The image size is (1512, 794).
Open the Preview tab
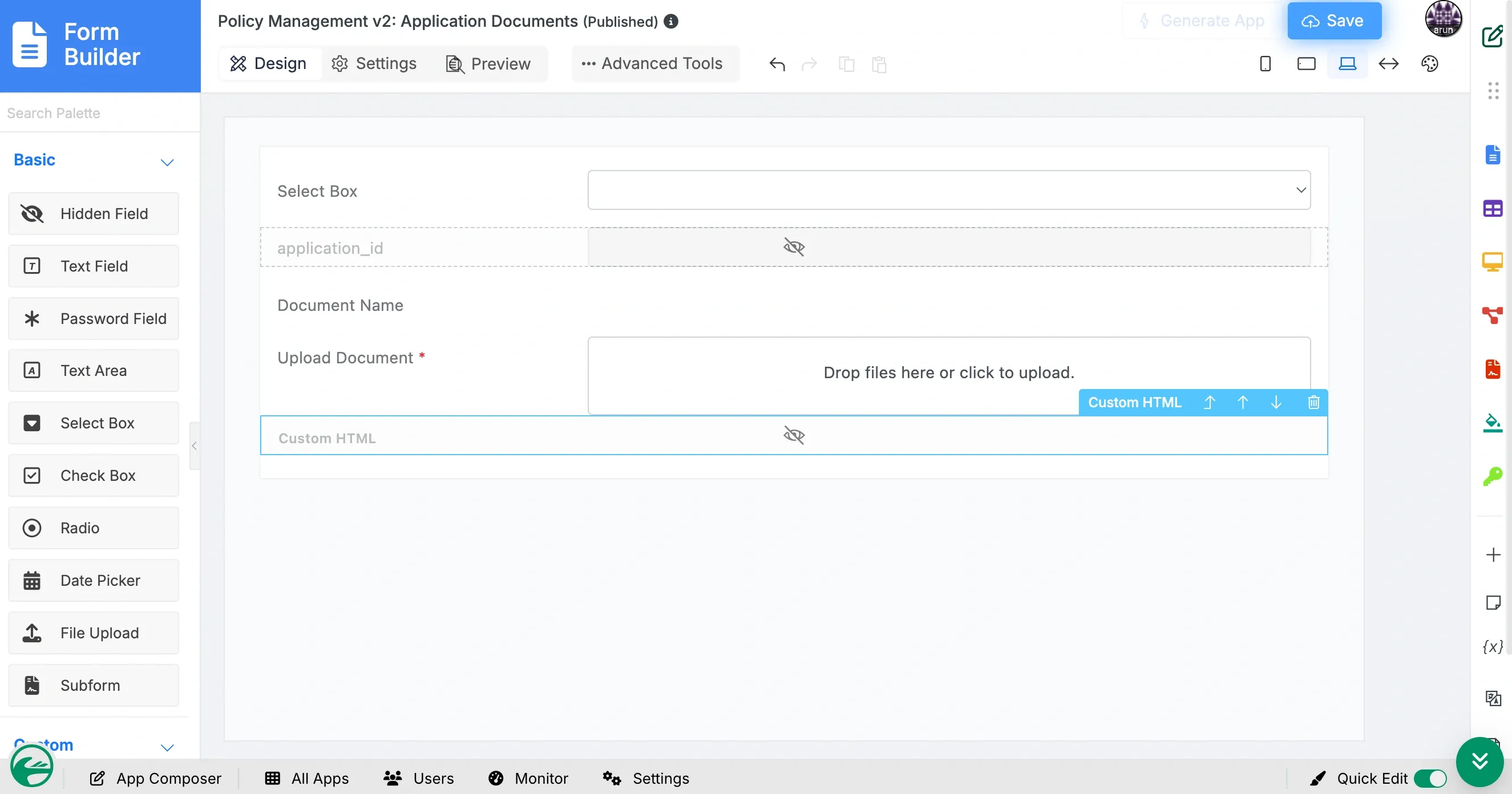click(488, 63)
